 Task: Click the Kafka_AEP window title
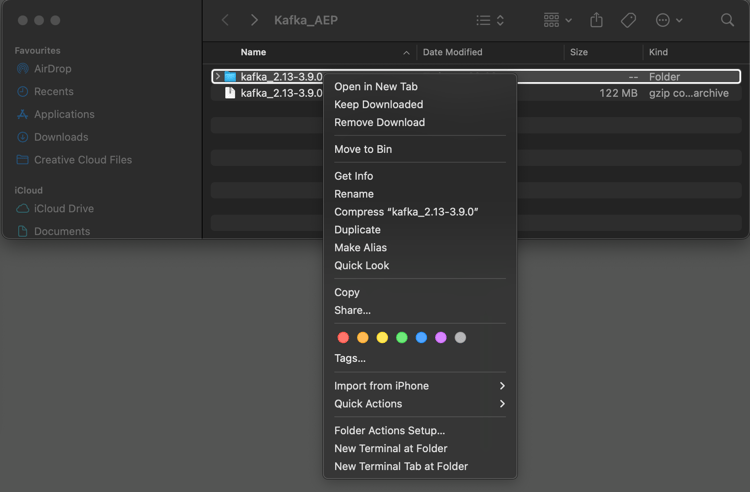306,20
